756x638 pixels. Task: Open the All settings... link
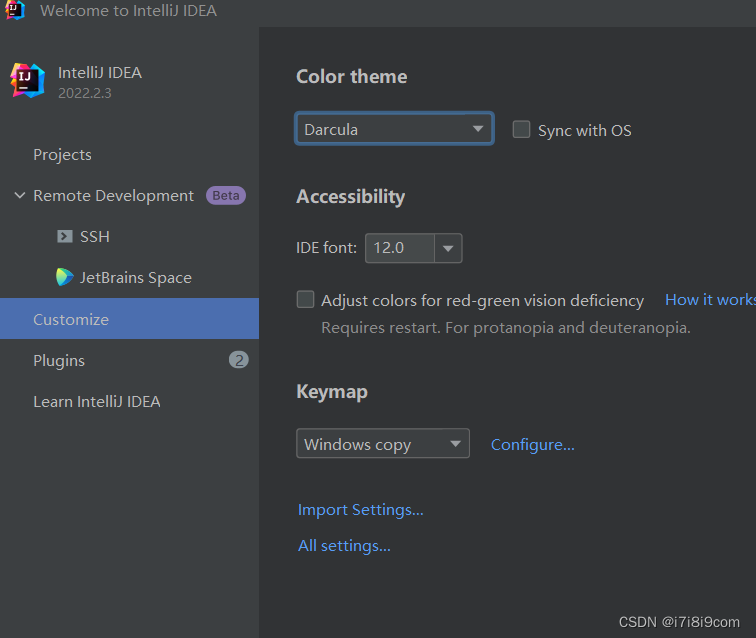click(x=344, y=546)
